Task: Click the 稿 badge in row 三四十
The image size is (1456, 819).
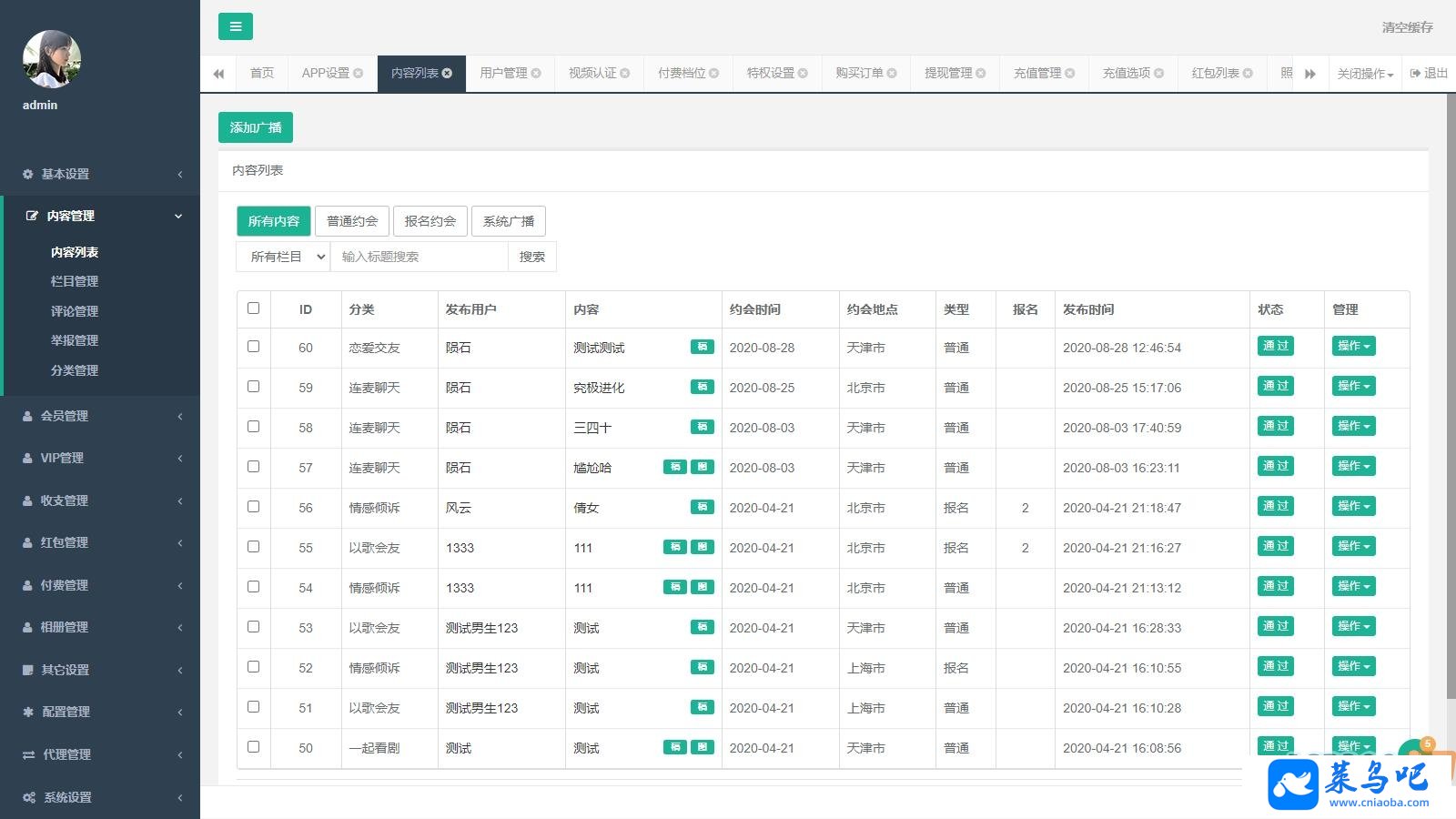Action: click(x=702, y=427)
